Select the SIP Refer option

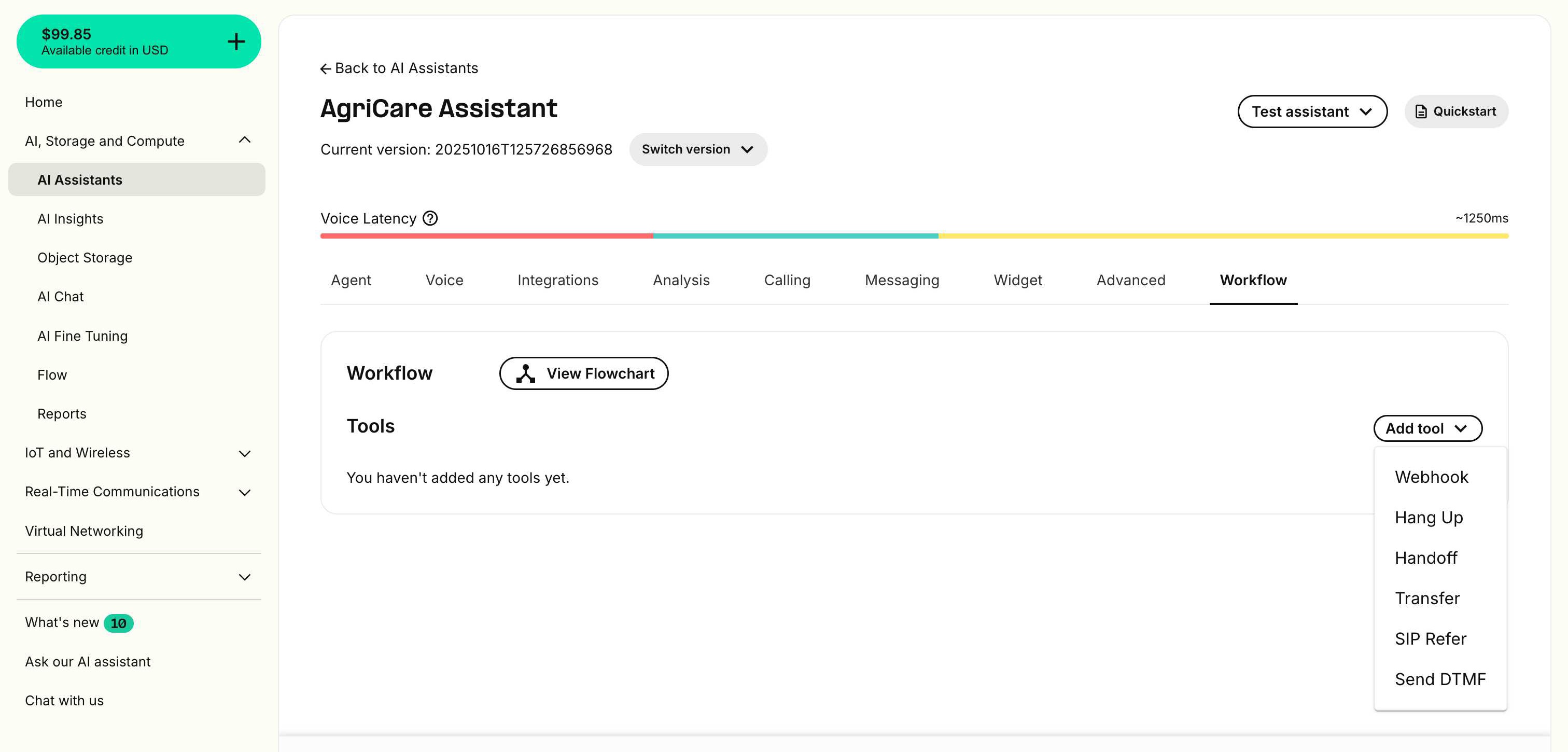(x=1430, y=639)
